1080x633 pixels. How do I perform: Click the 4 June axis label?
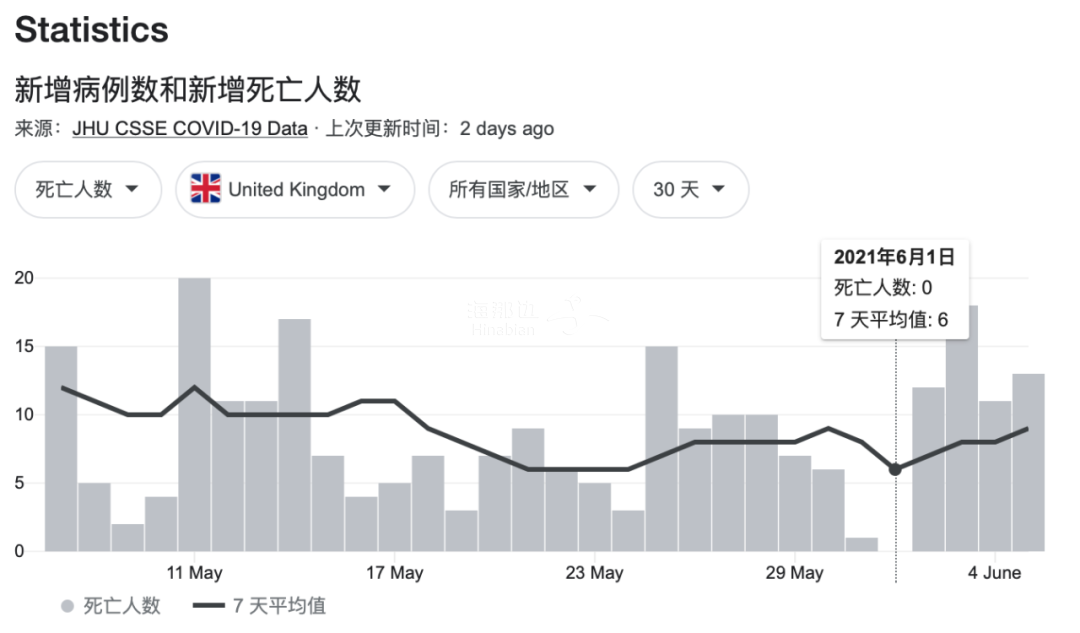(994, 573)
